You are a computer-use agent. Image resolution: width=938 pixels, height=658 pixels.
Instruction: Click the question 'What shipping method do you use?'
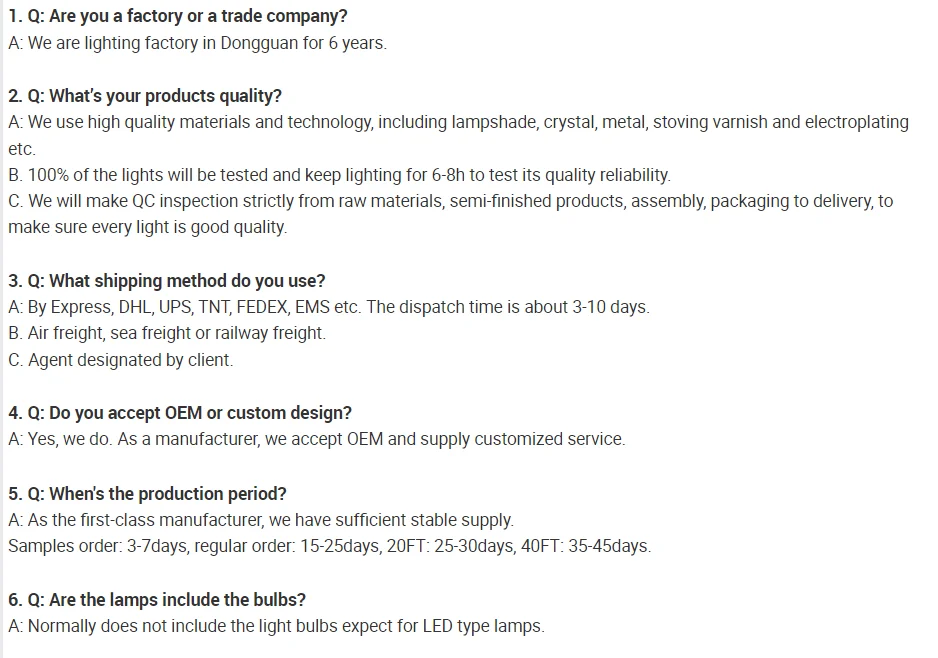[x=167, y=281]
